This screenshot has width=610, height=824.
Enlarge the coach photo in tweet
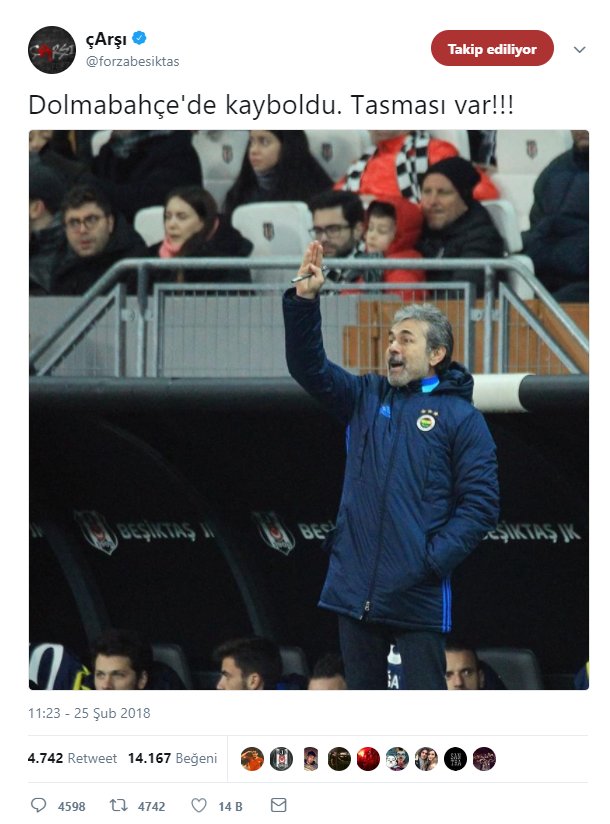[x=309, y=410]
